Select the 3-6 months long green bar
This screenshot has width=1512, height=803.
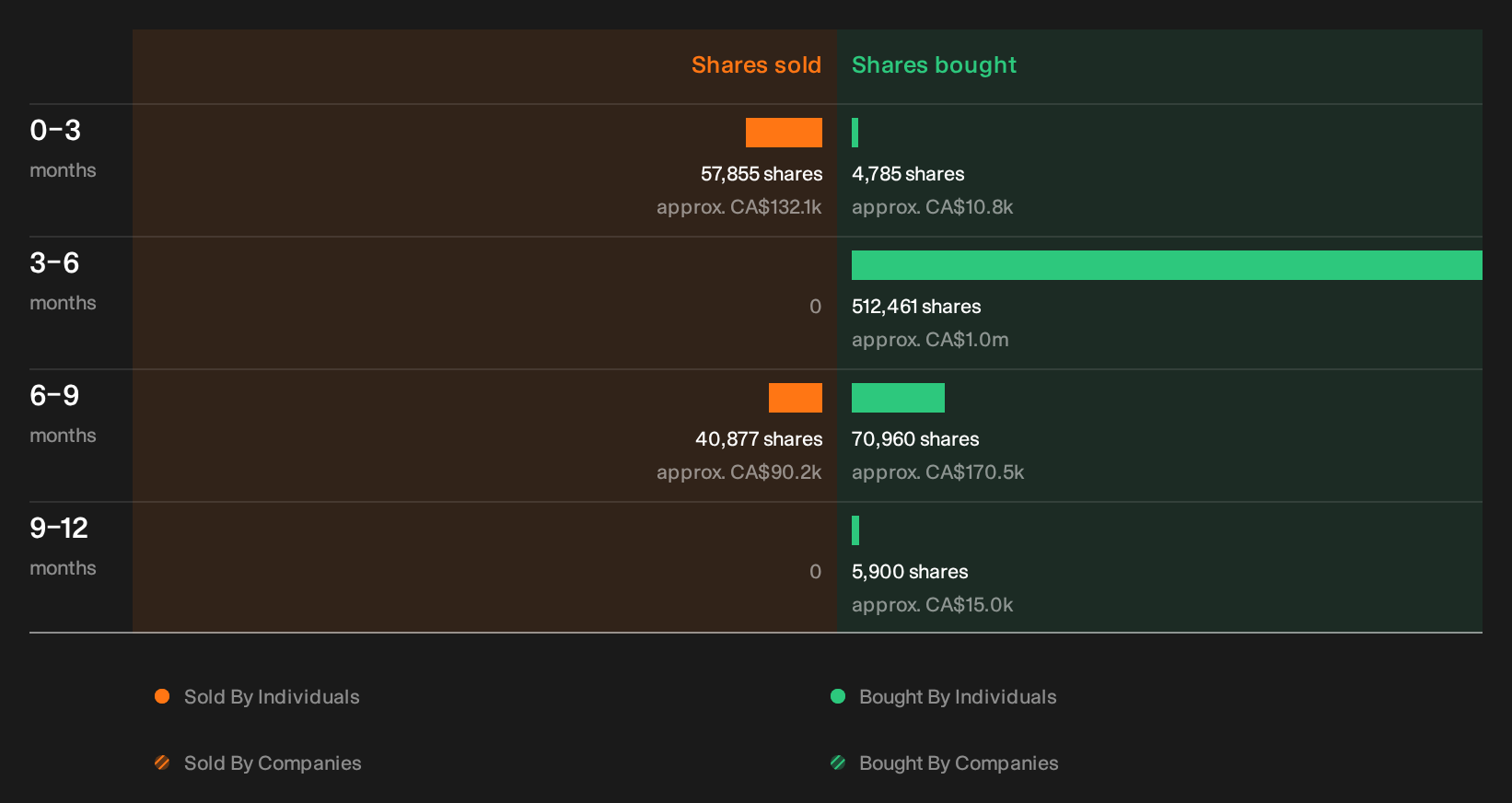click(1167, 265)
